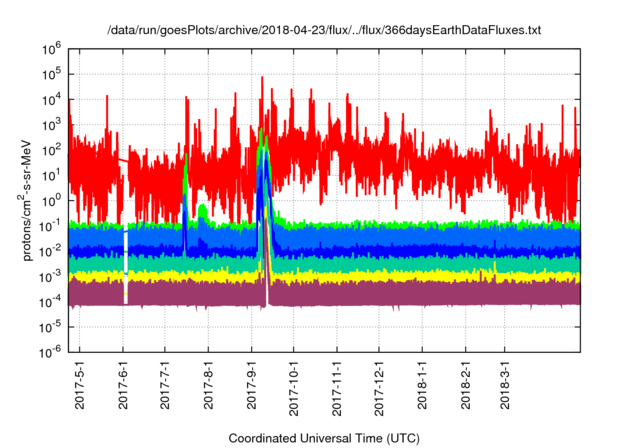Click the 10^-6 y-axis tick label
This screenshot has width=640, height=448.
tap(50, 352)
